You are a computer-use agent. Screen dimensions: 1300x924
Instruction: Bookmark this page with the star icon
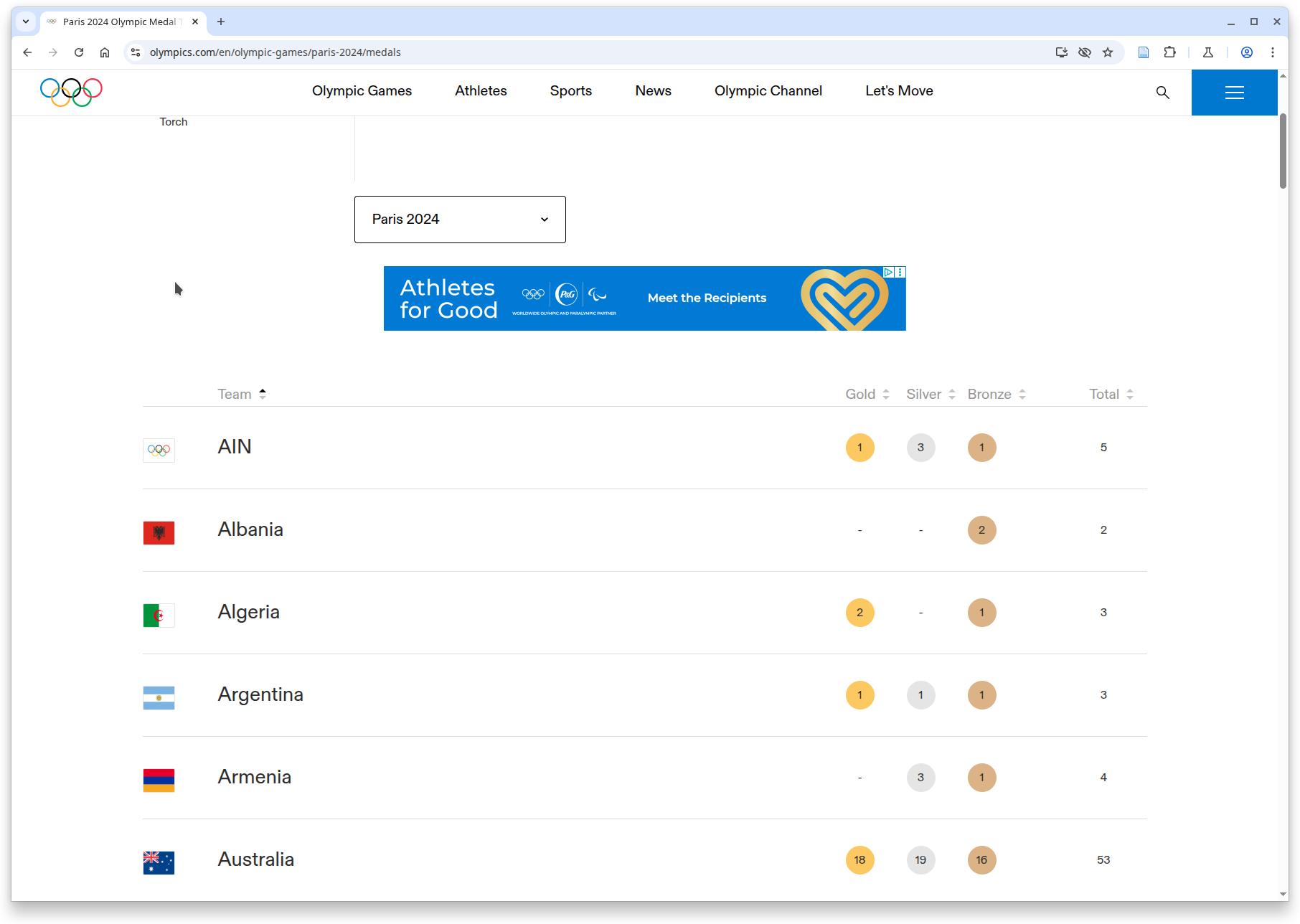[x=1108, y=52]
